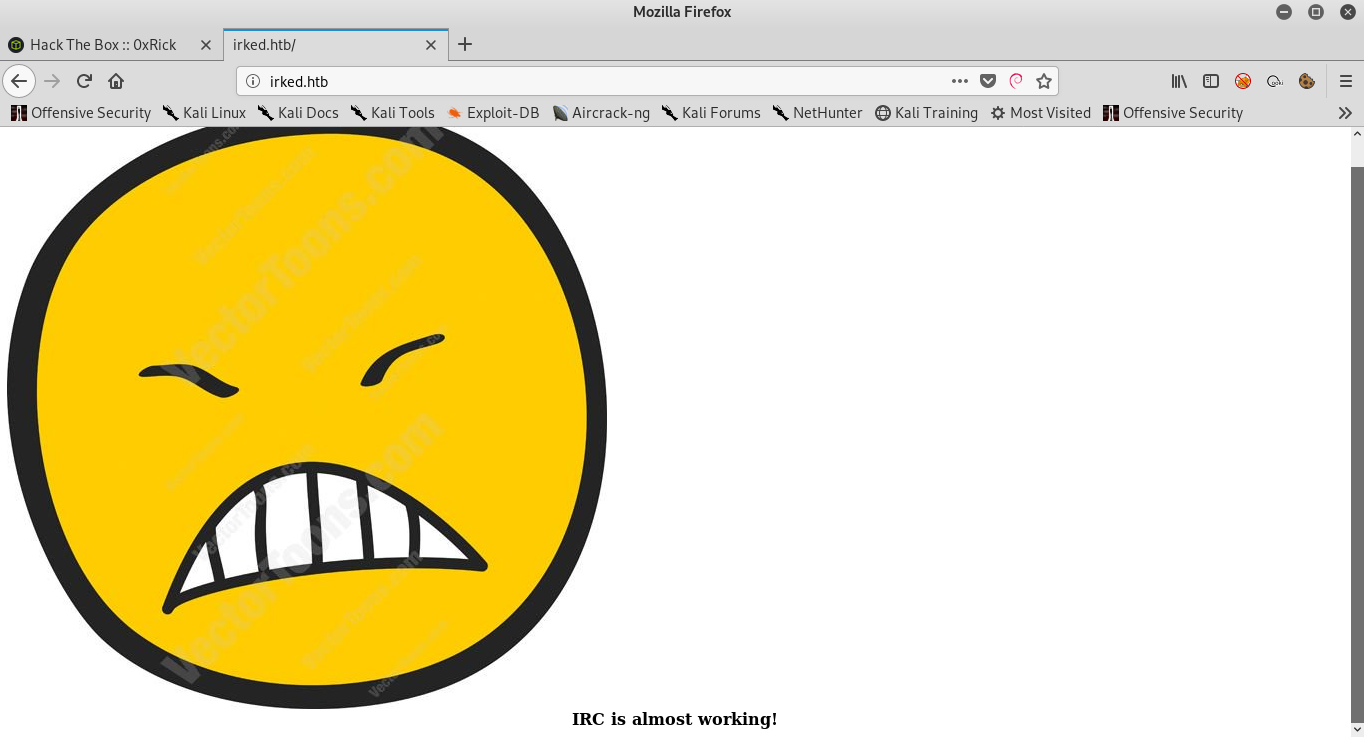The height and width of the screenshot is (737, 1364).
Task: Go to the Firefox home page
Action: click(116, 81)
